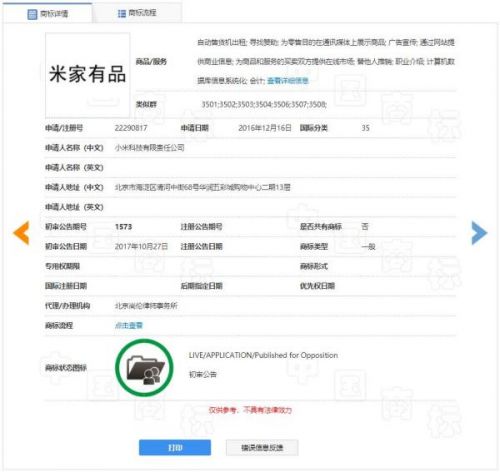Click the 后期指定日期 label
This screenshot has width=500, height=472.
tap(201, 286)
